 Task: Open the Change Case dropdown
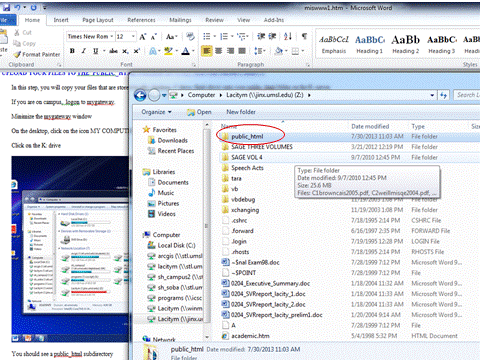point(172,36)
